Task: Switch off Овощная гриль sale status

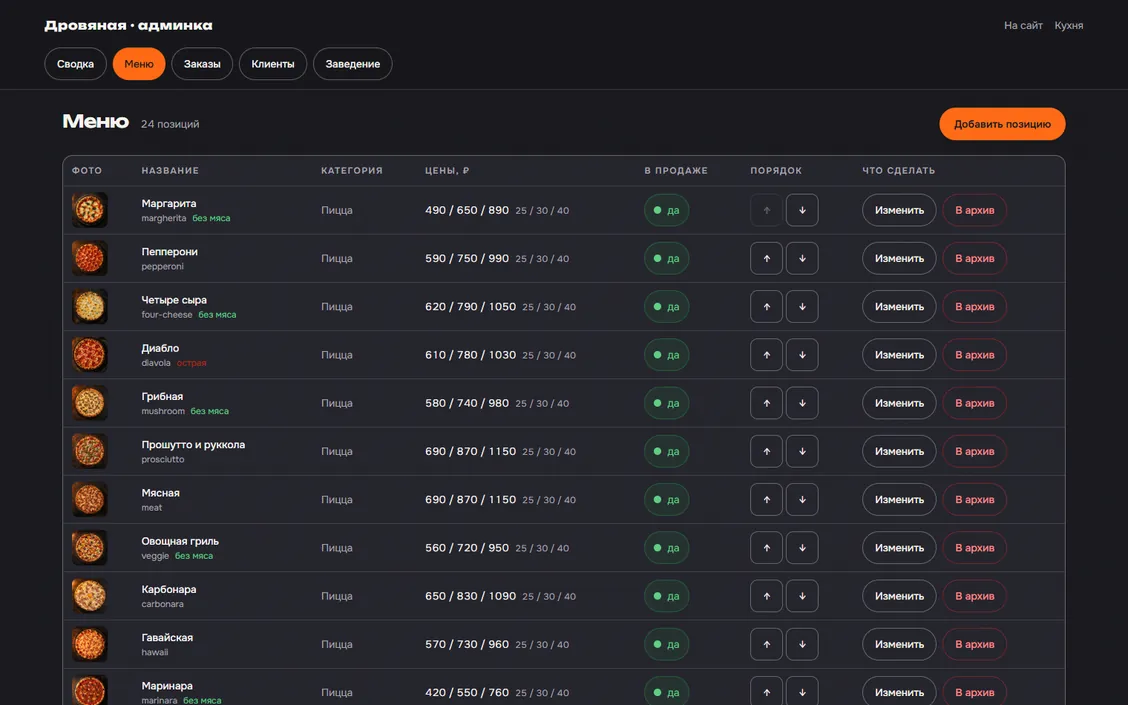Action: (x=666, y=547)
